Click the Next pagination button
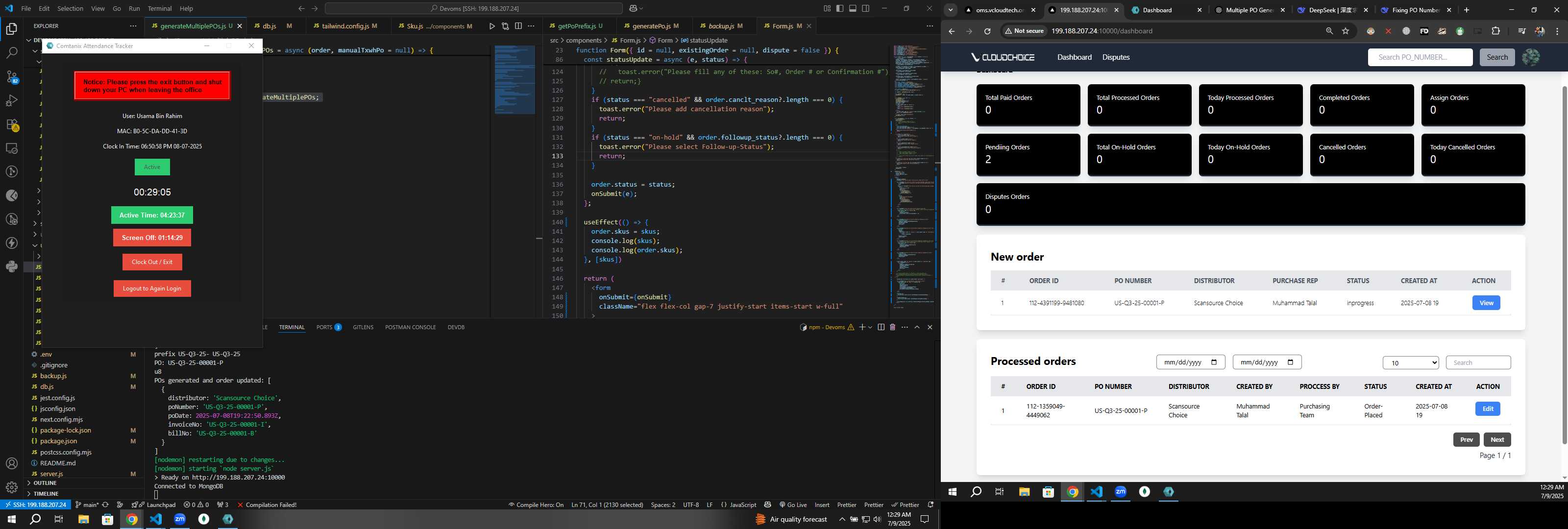Screen dimensions: 1568x529 coord(1497,439)
